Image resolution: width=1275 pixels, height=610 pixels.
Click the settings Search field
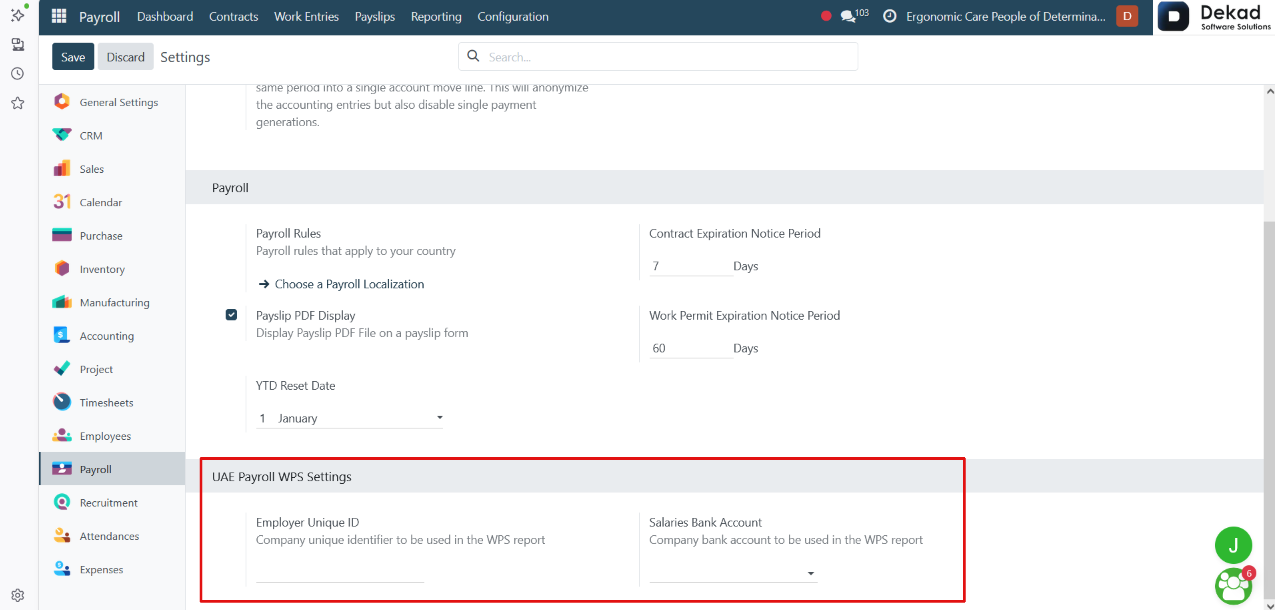point(658,57)
